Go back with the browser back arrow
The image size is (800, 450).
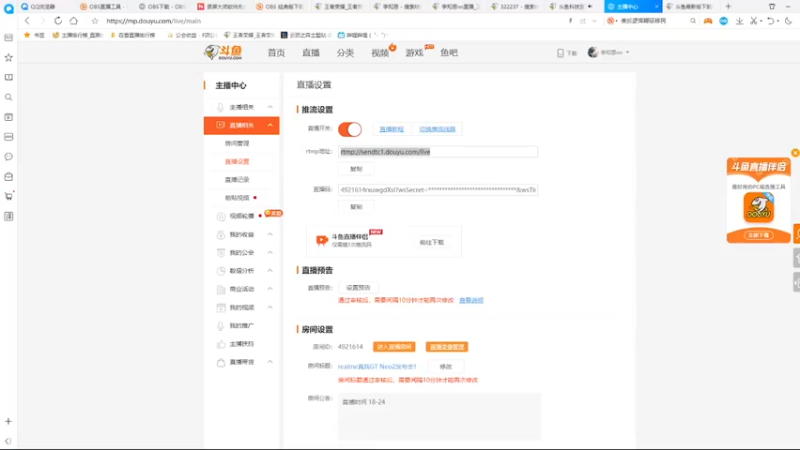point(27,21)
